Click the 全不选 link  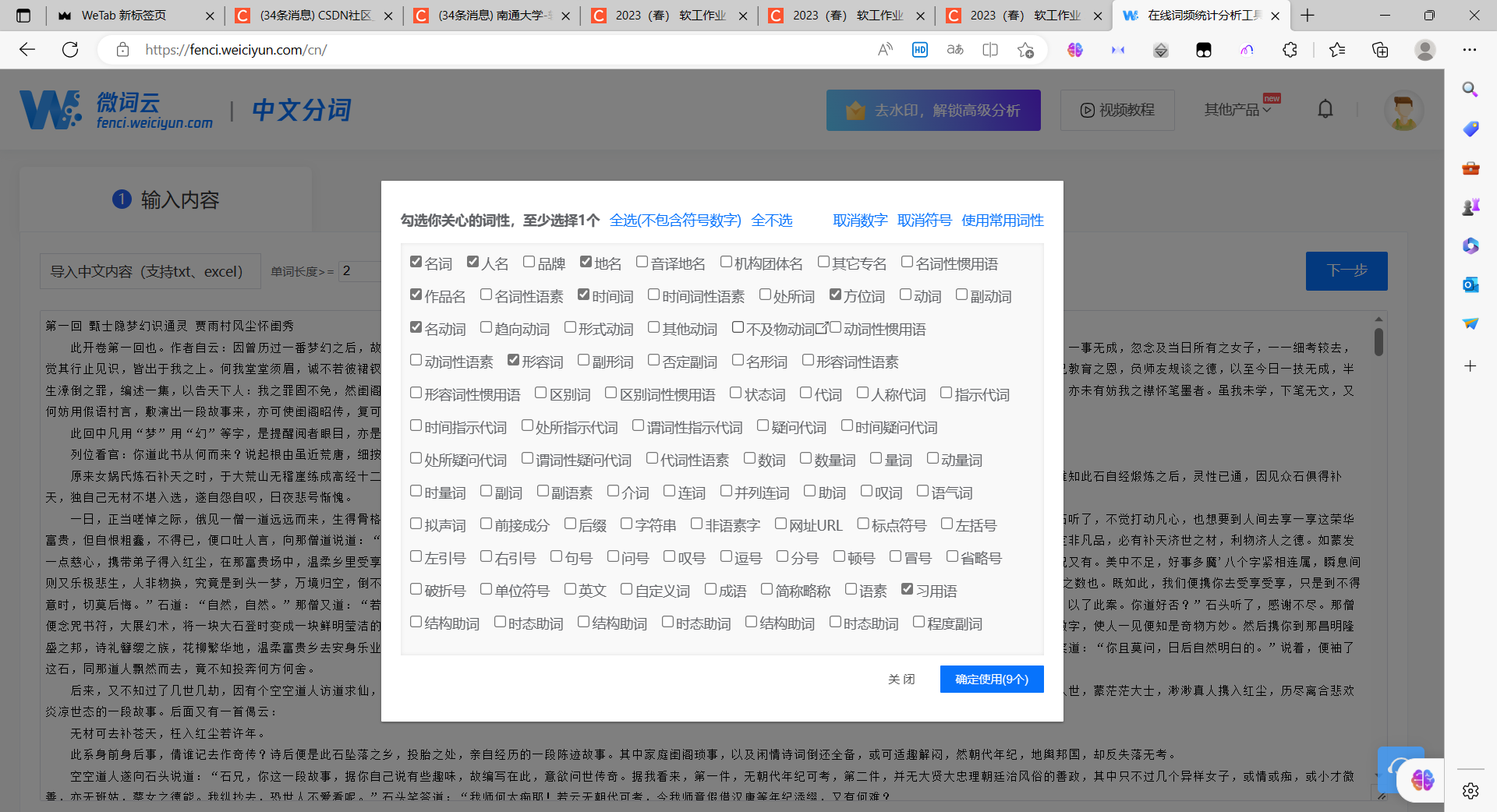click(x=772, y=221)
